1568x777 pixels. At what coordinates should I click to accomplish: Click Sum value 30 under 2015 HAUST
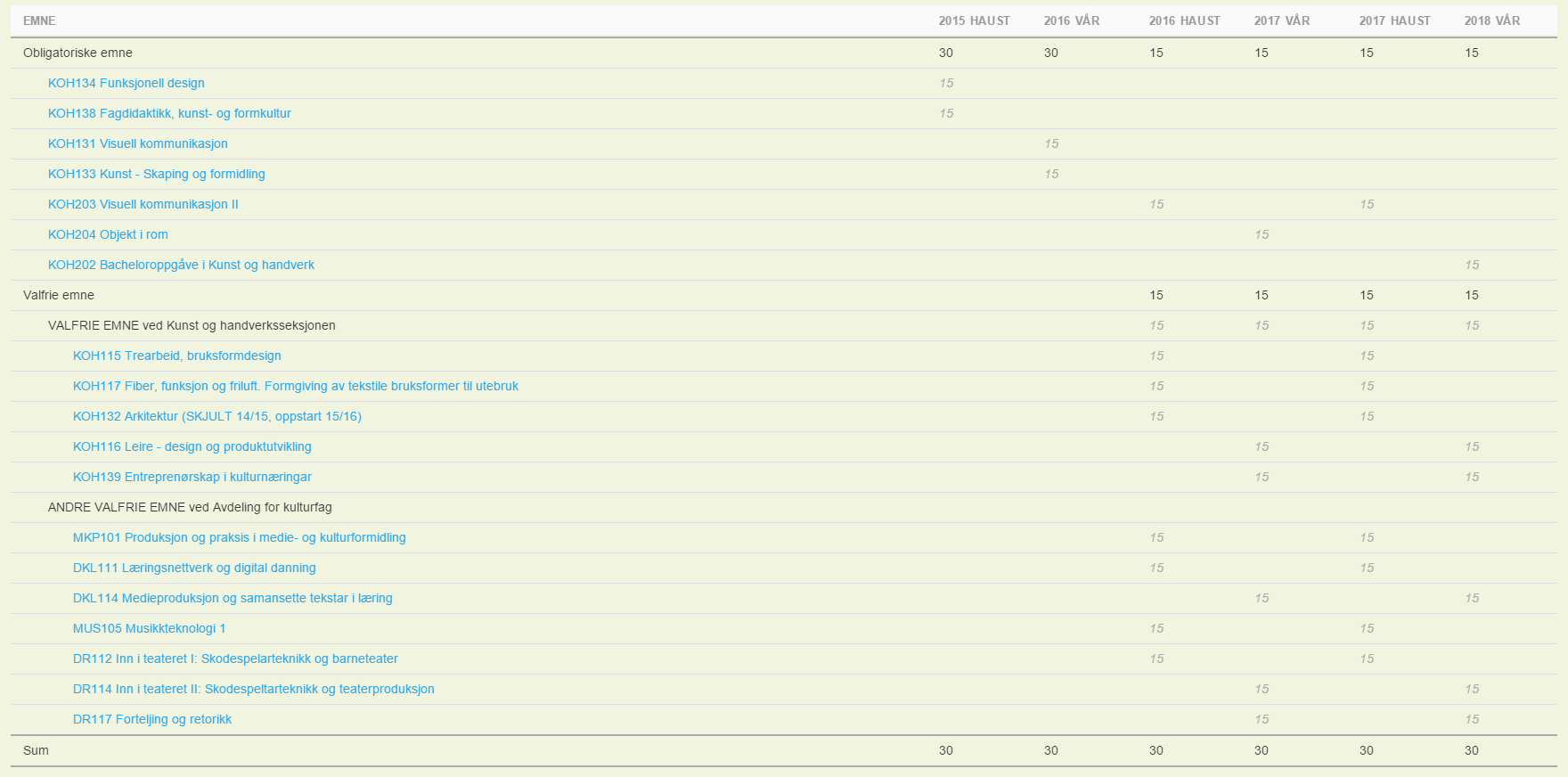(946, 750)
